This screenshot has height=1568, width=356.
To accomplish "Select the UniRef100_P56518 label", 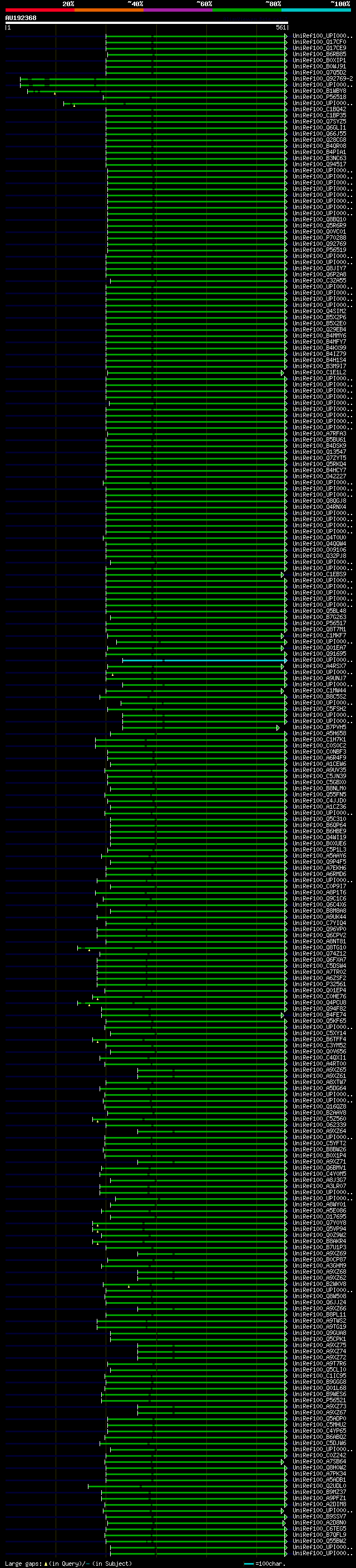I will pos(319,97).
